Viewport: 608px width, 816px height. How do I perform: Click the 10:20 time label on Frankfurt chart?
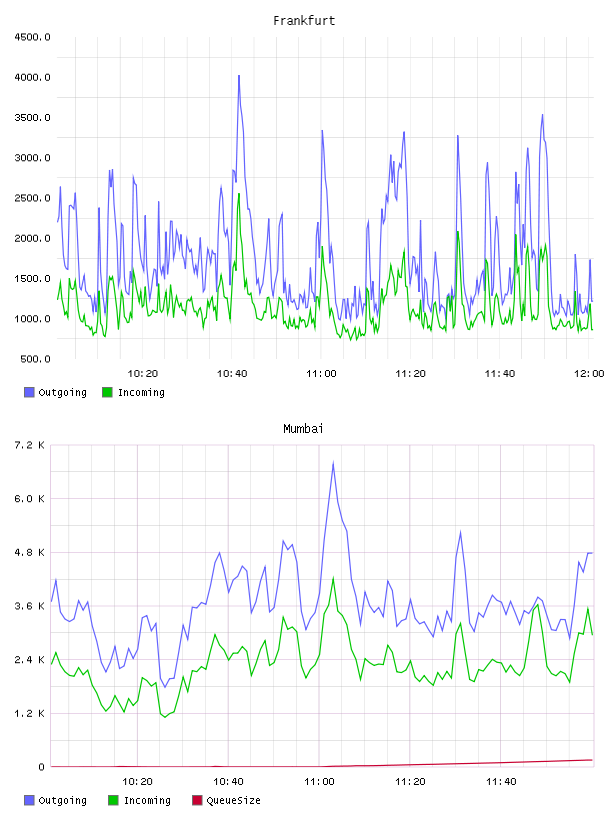(x=143, y=374)
